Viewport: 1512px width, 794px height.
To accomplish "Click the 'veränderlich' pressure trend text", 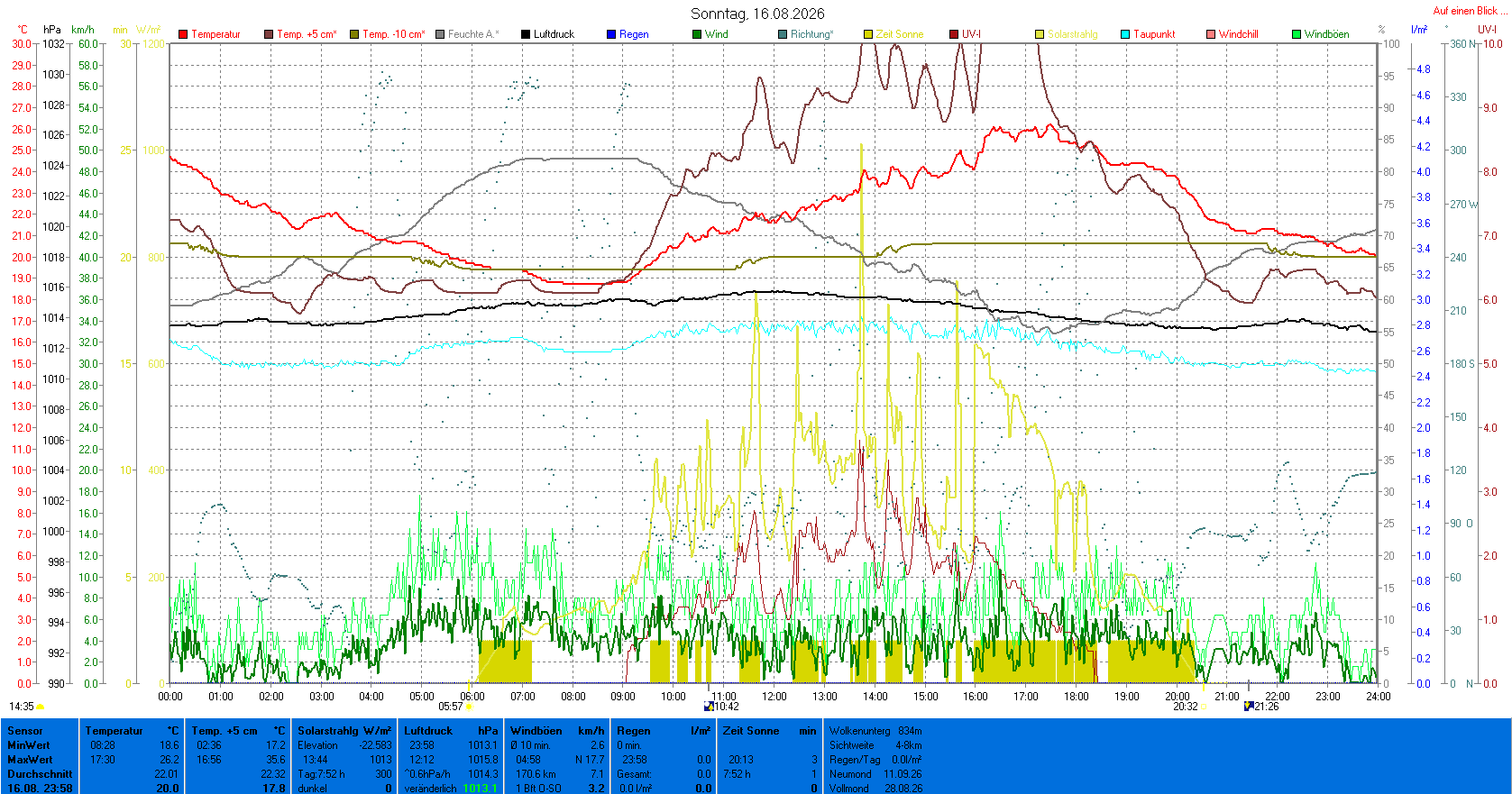I will 430,789.
